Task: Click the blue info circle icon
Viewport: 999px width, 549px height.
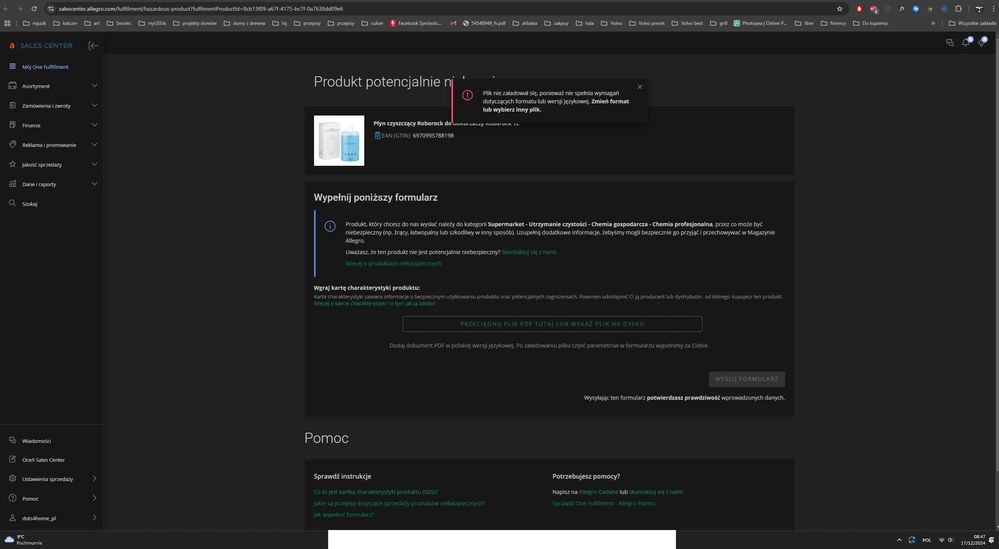Action: point(330,226)
